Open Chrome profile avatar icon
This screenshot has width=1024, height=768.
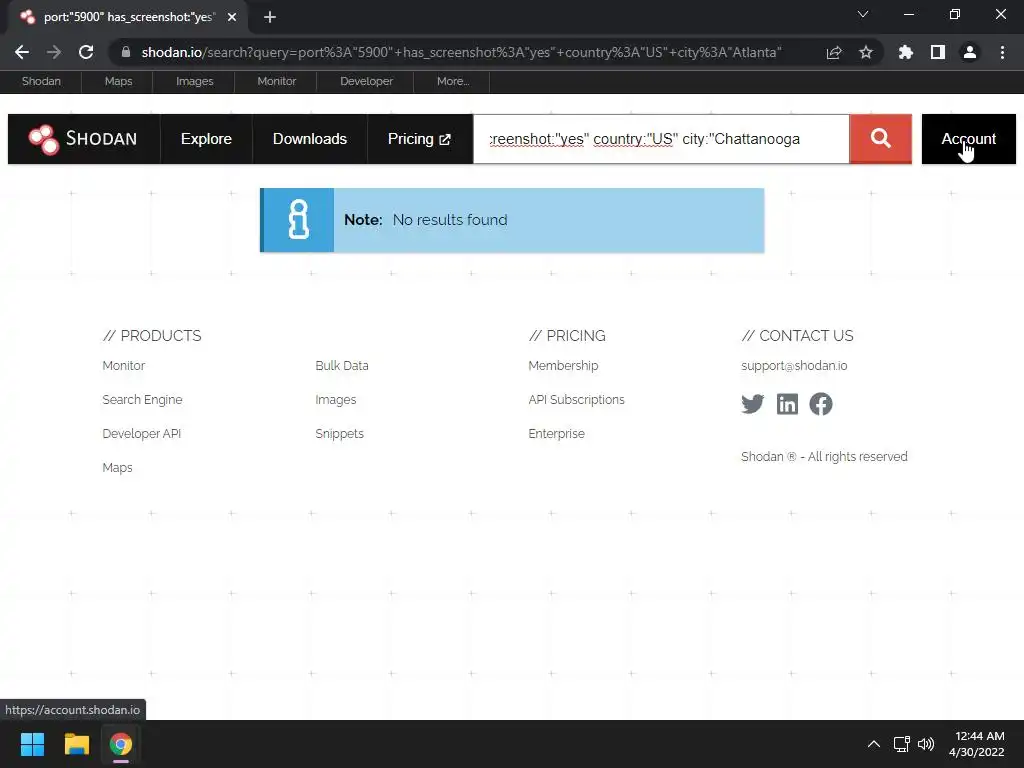(x=970, y=52)
